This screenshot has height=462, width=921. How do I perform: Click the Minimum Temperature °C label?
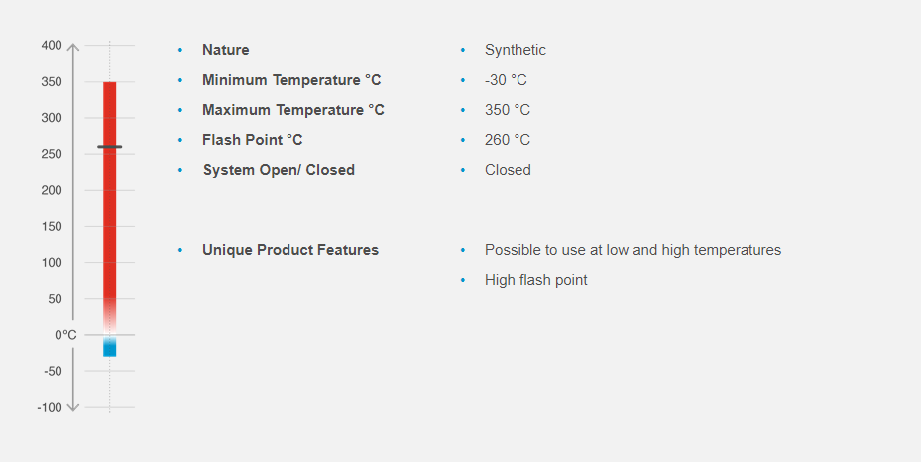[x=291, y=80]
